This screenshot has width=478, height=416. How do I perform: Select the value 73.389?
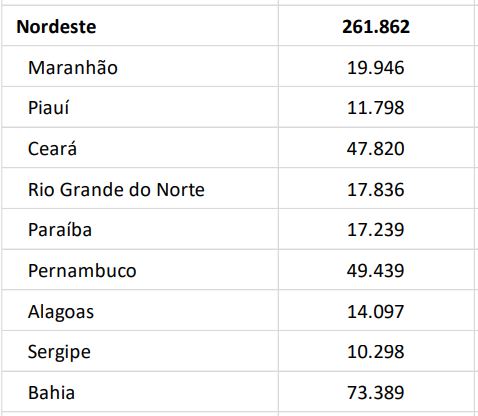coord(376,392)
